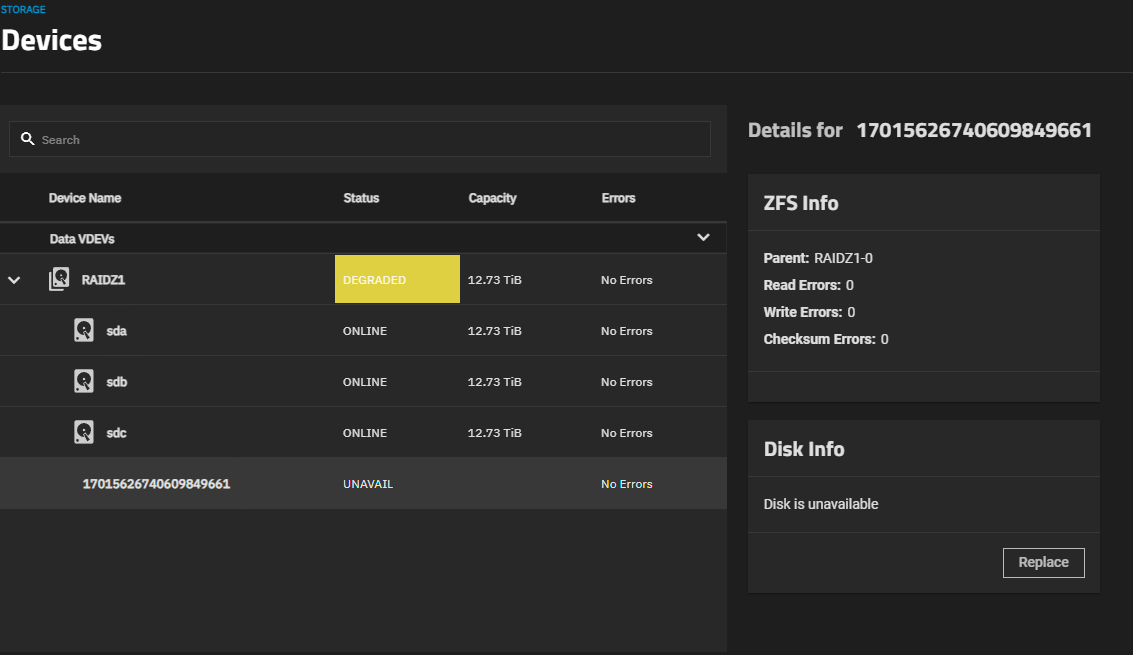Viewport: 1133px width, 655px height.
Task: Click the RAIDZ1 vdev disk icon
Action: click(59, 279)
